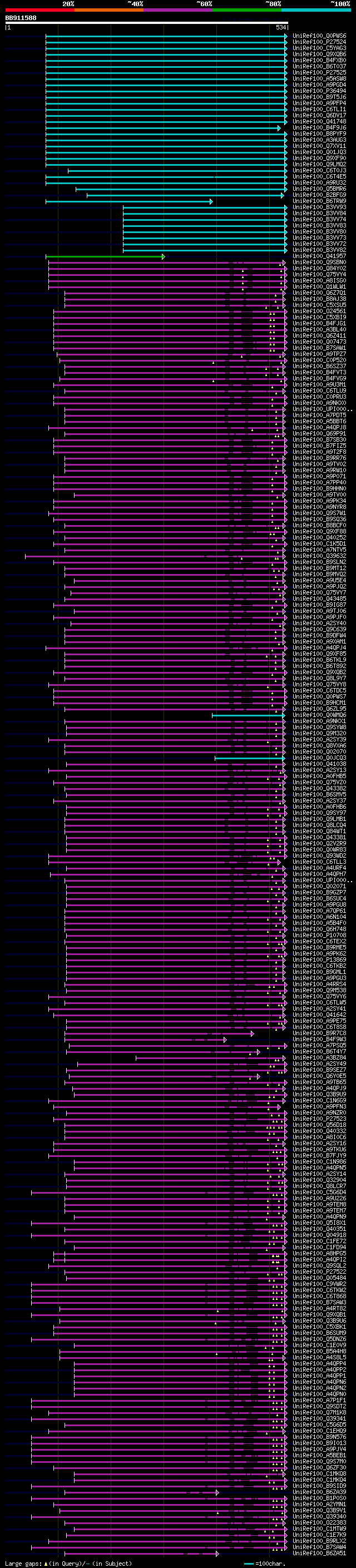
Task: Select the UniRef100_Q40252 label
Action: 319,538
